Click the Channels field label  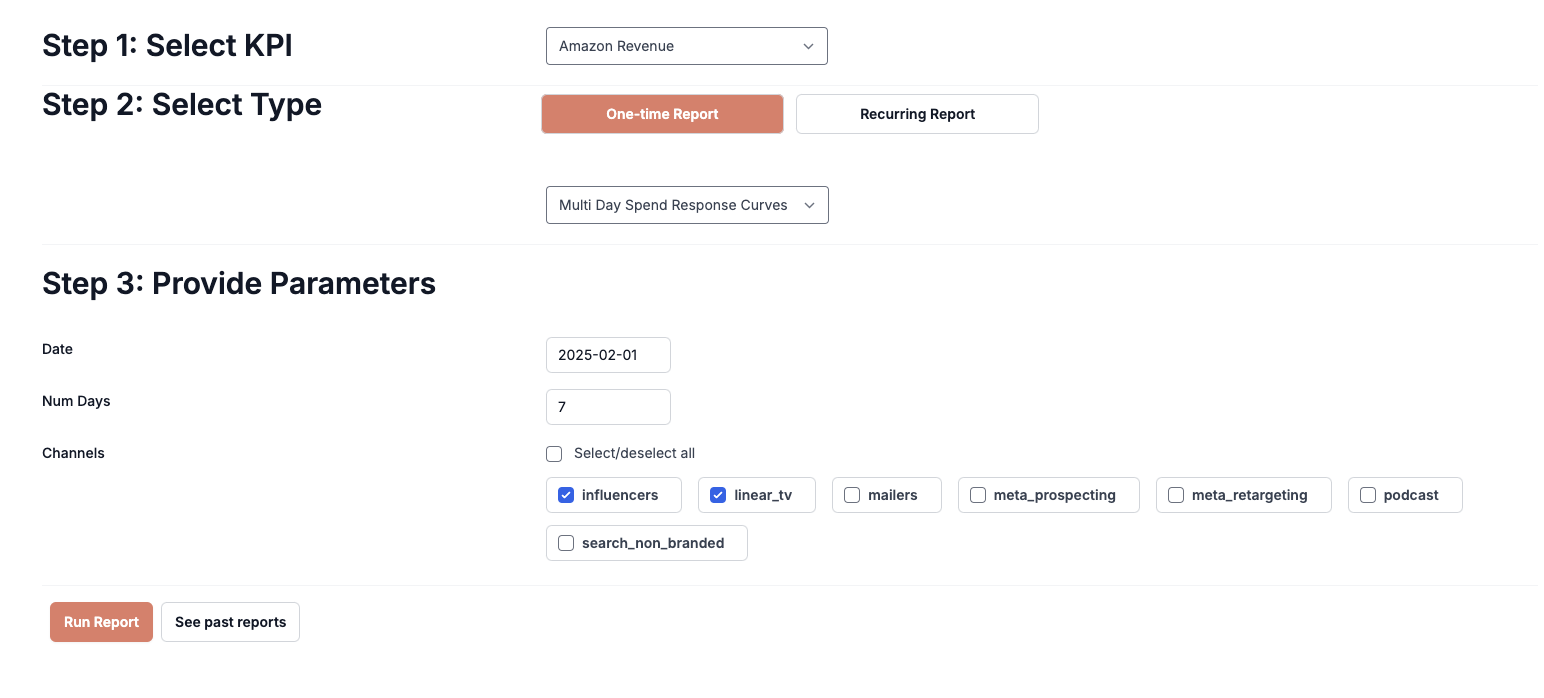[73, 453]
